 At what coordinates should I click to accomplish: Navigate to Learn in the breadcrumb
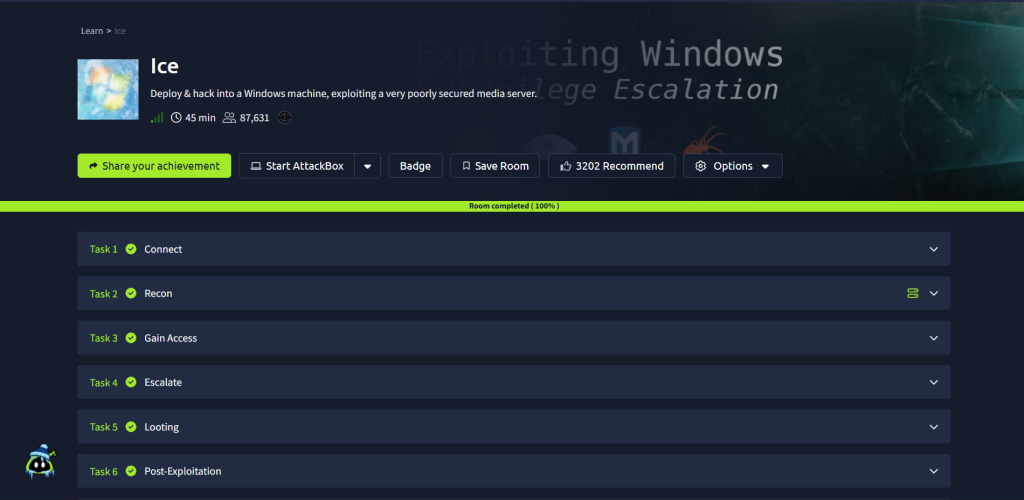[x=92, y=31]
